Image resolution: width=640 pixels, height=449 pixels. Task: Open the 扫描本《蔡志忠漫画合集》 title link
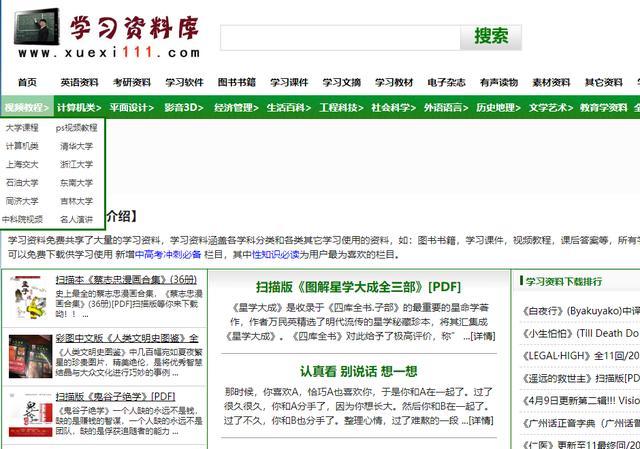pos(126,280)
